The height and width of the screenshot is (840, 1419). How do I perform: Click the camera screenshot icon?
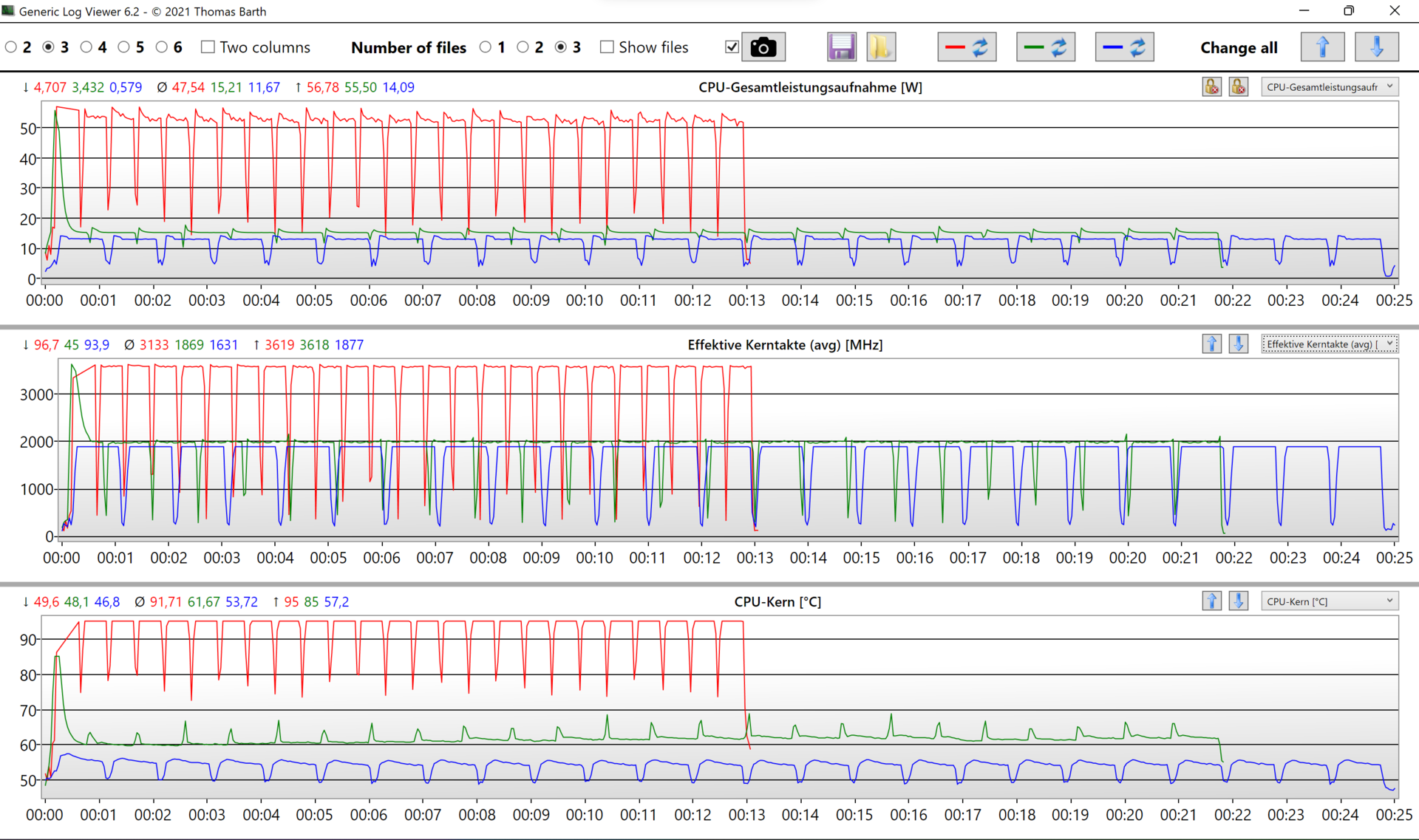tap(763, 47)
